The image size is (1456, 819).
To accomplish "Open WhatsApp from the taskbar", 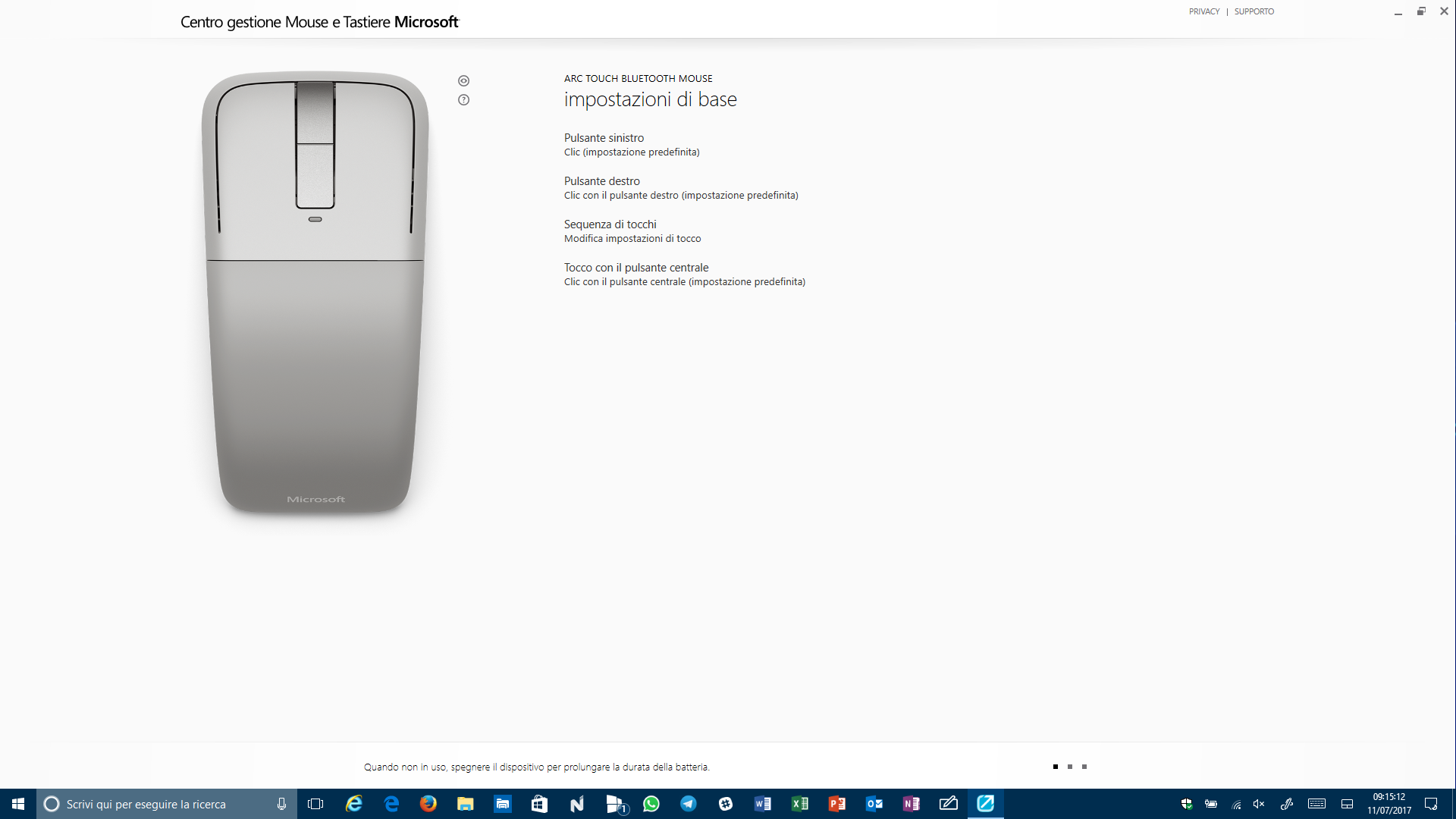I will pos(651,804).
